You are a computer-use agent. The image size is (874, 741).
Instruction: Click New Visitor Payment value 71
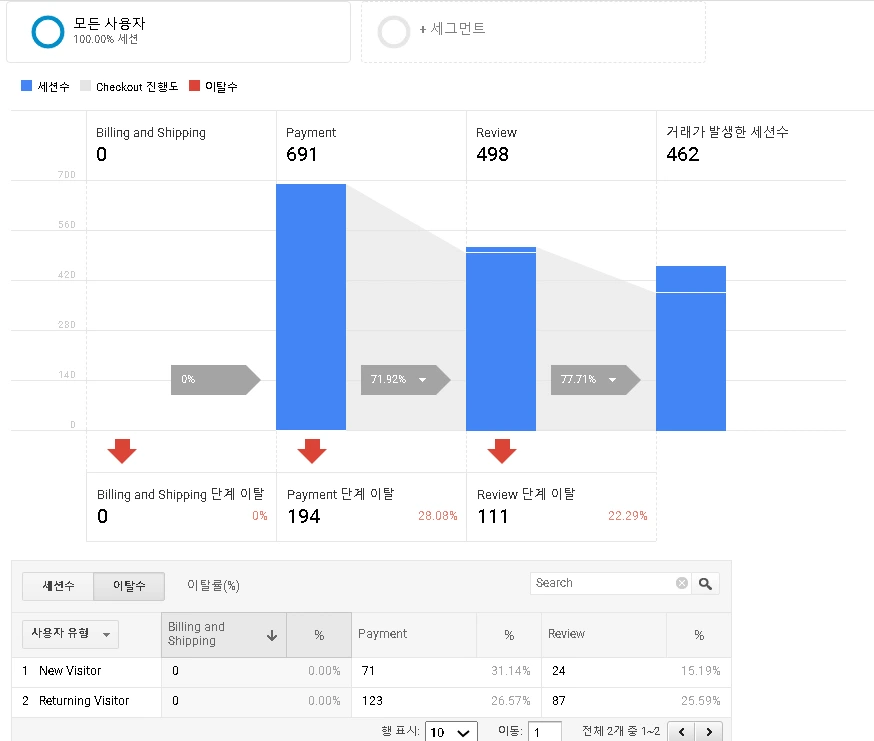tap(368, 671)
